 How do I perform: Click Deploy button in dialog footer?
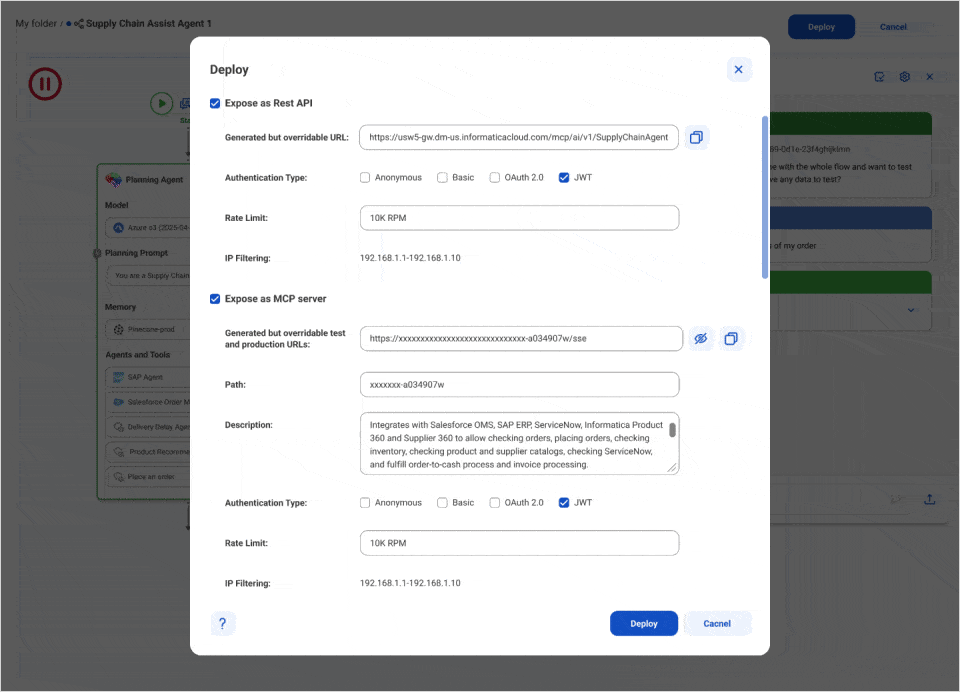643,623
